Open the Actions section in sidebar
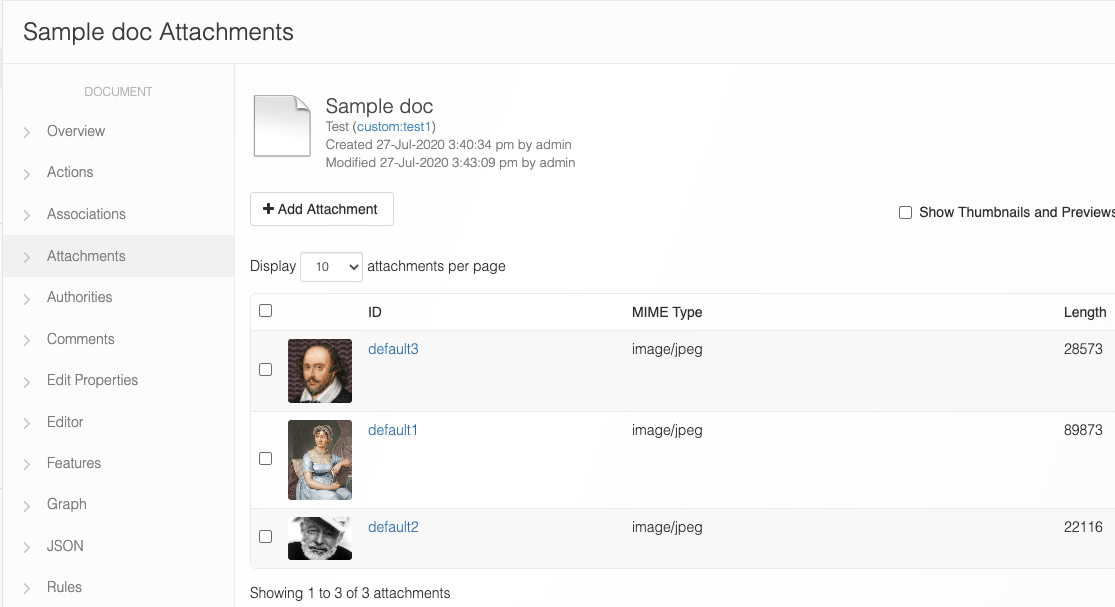 point(70,172)
